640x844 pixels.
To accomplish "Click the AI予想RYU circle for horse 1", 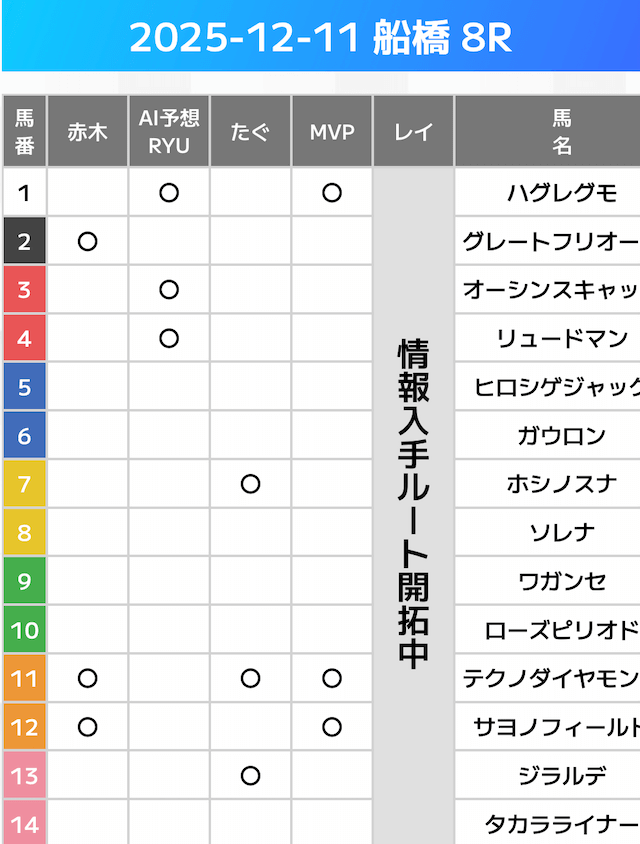I will coord(169,193).
